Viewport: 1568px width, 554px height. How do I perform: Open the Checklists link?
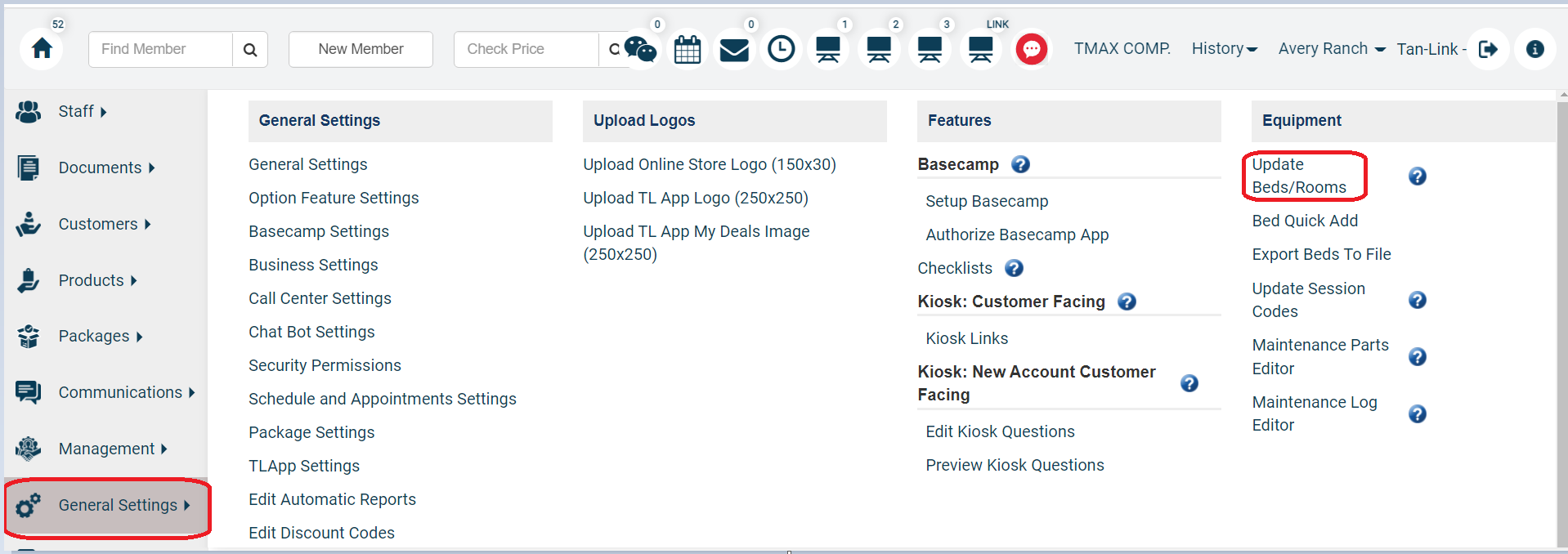tap(955, 269)
